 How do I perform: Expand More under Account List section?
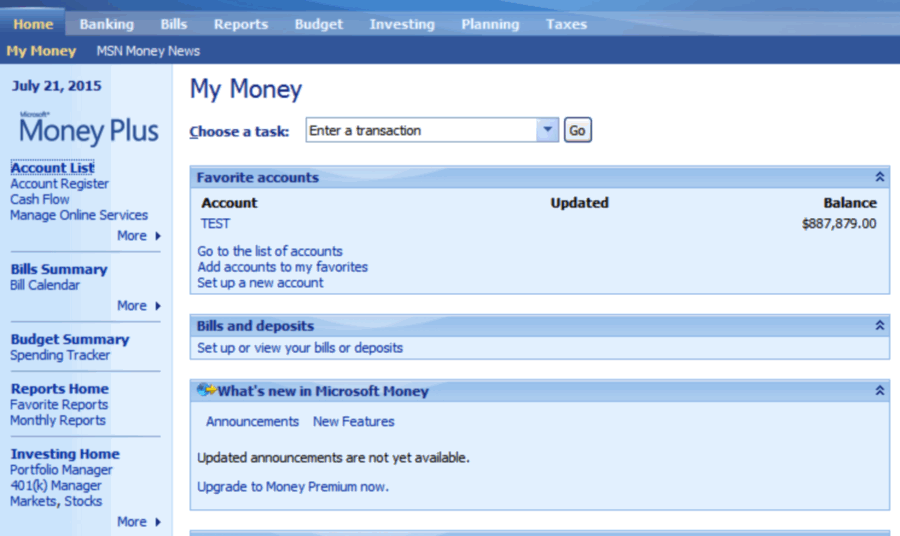(139, 236)
